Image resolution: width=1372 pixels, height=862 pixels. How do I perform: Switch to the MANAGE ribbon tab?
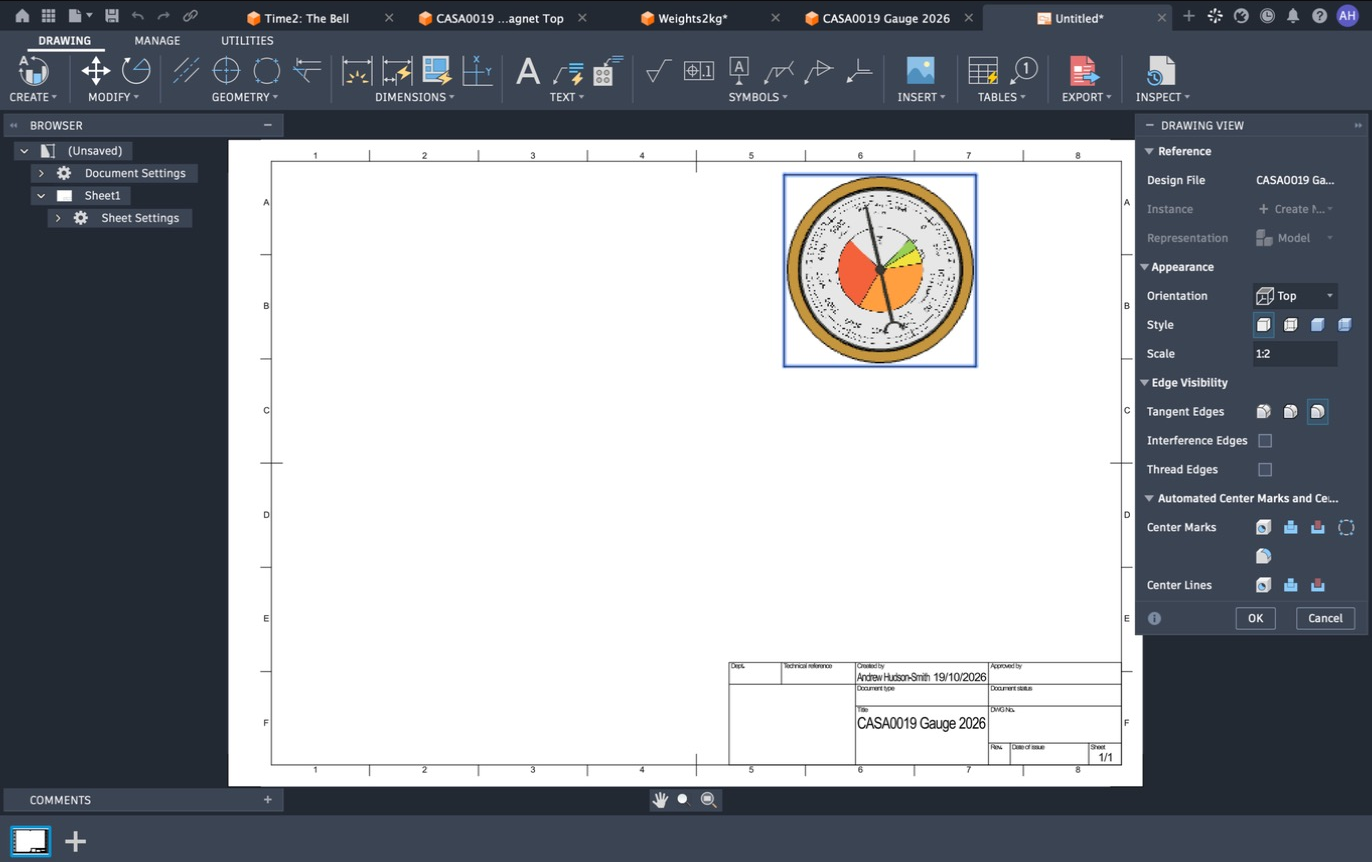tap(157, 41)
